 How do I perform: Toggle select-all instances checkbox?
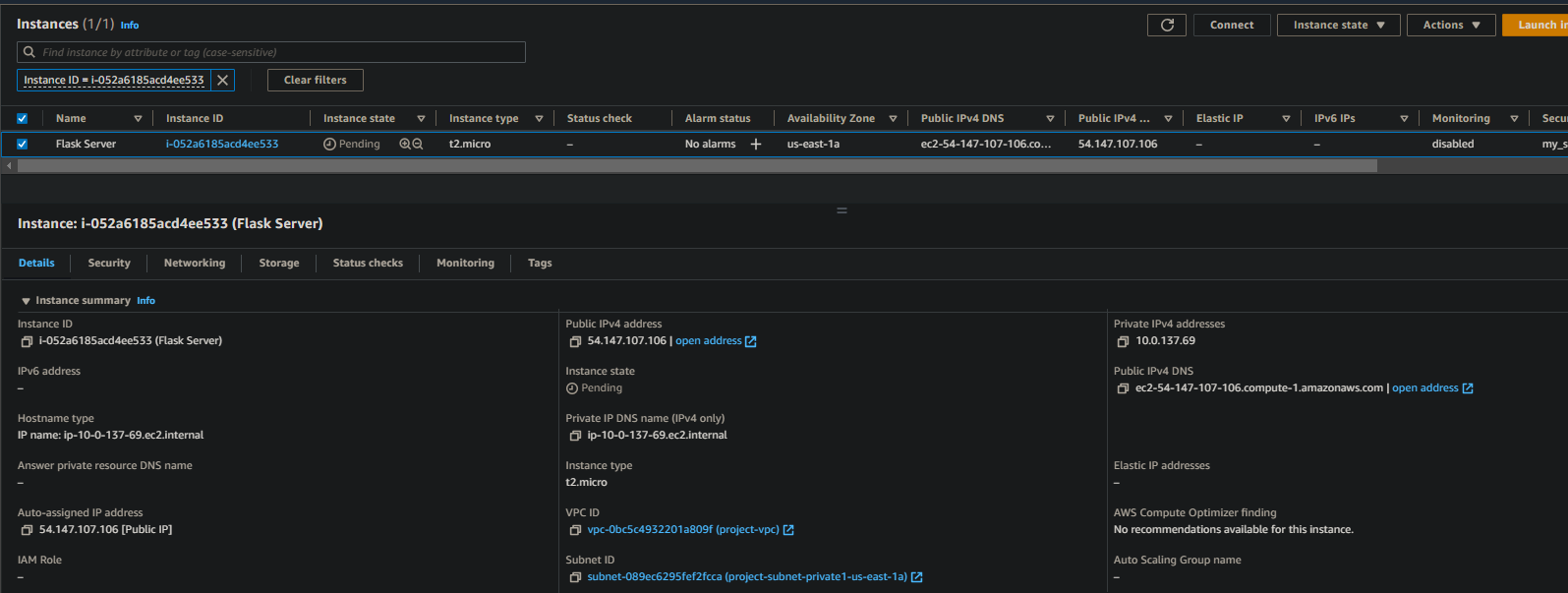[x=23, y=119]
